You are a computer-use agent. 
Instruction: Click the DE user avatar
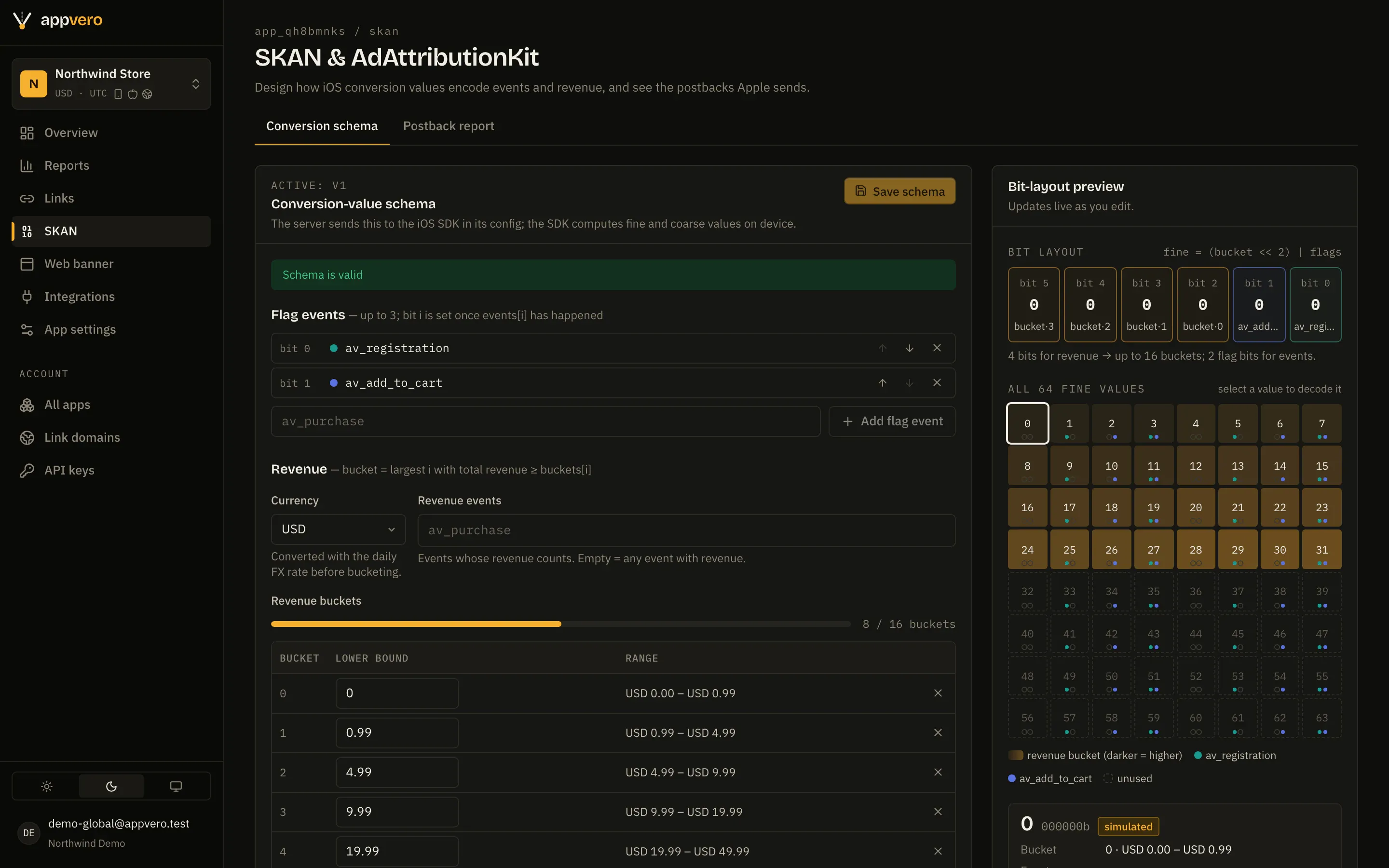pyautogui.click(x=29, y=832)
